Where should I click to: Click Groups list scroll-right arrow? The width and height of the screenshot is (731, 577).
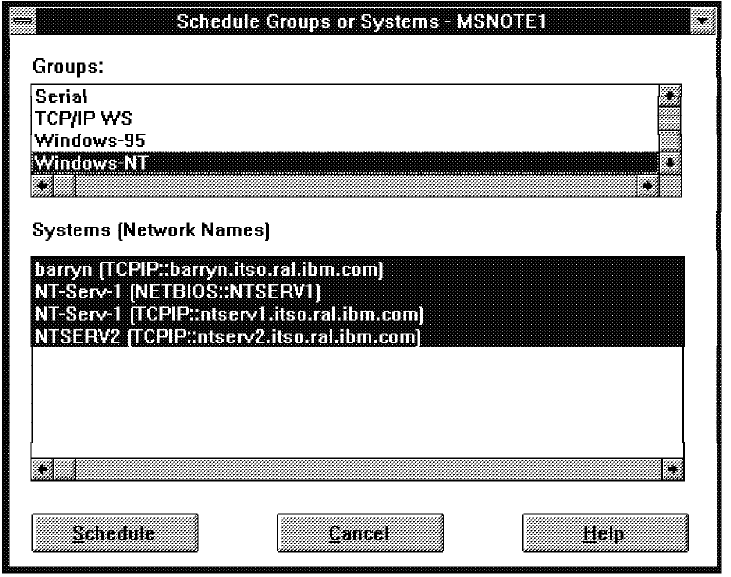[x=648, y=186]
